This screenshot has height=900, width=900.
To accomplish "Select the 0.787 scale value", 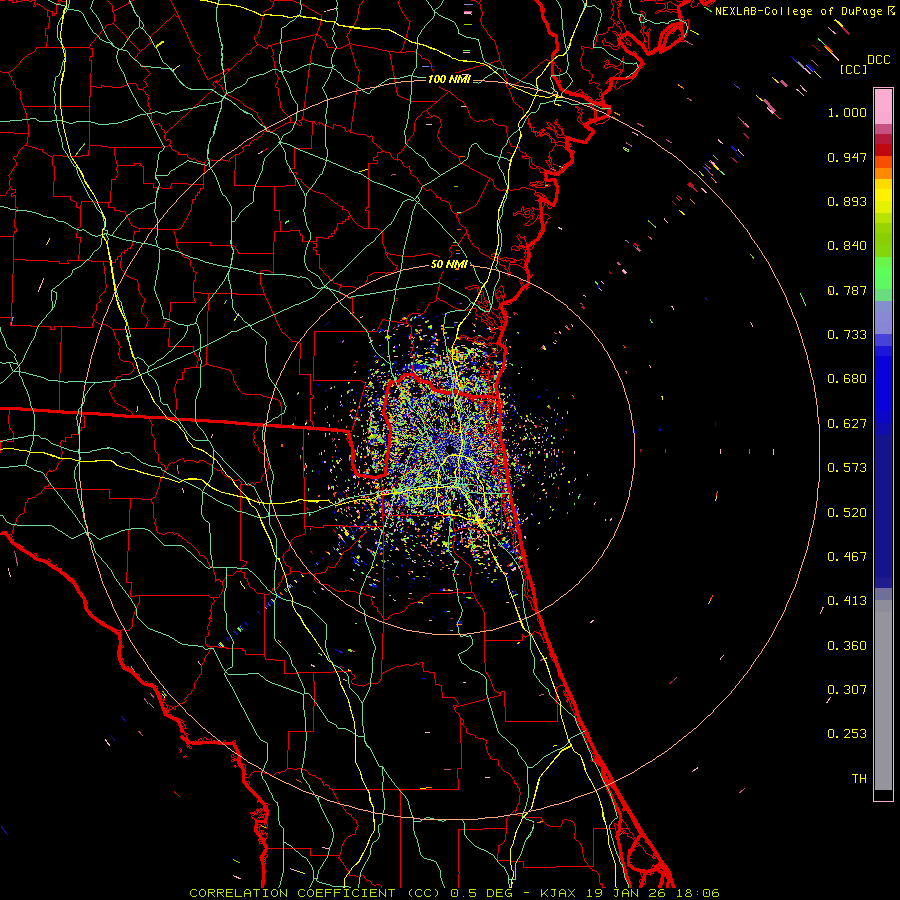I will click(847, 290).
